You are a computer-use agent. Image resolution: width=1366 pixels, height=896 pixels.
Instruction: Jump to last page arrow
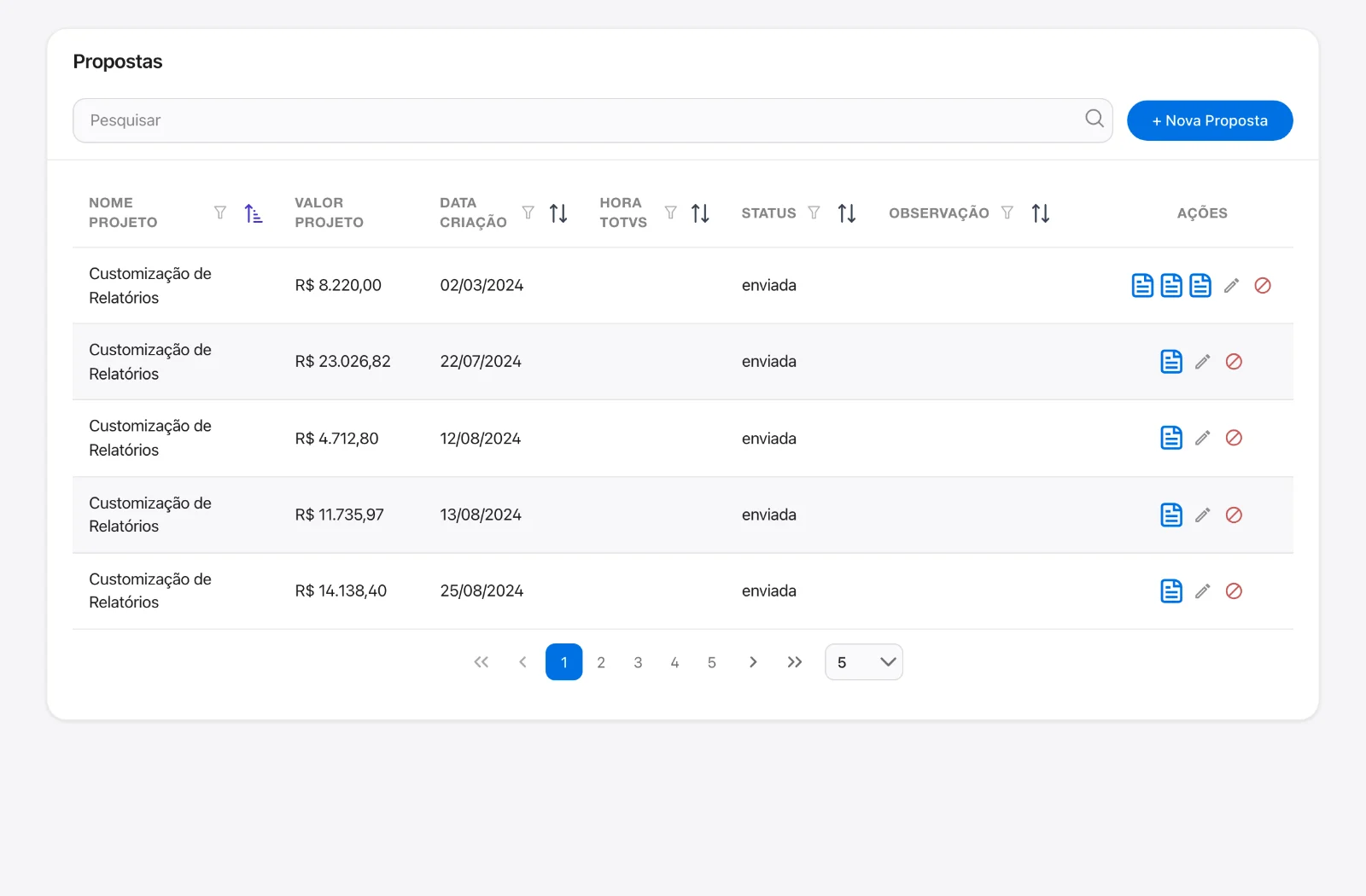click(795, 662)
